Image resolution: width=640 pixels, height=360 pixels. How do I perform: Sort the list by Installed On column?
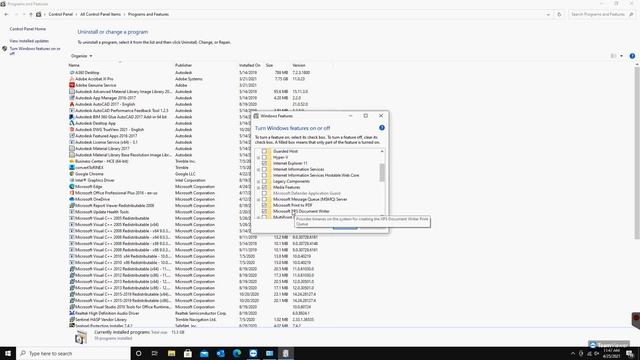(x=249, y=65)
